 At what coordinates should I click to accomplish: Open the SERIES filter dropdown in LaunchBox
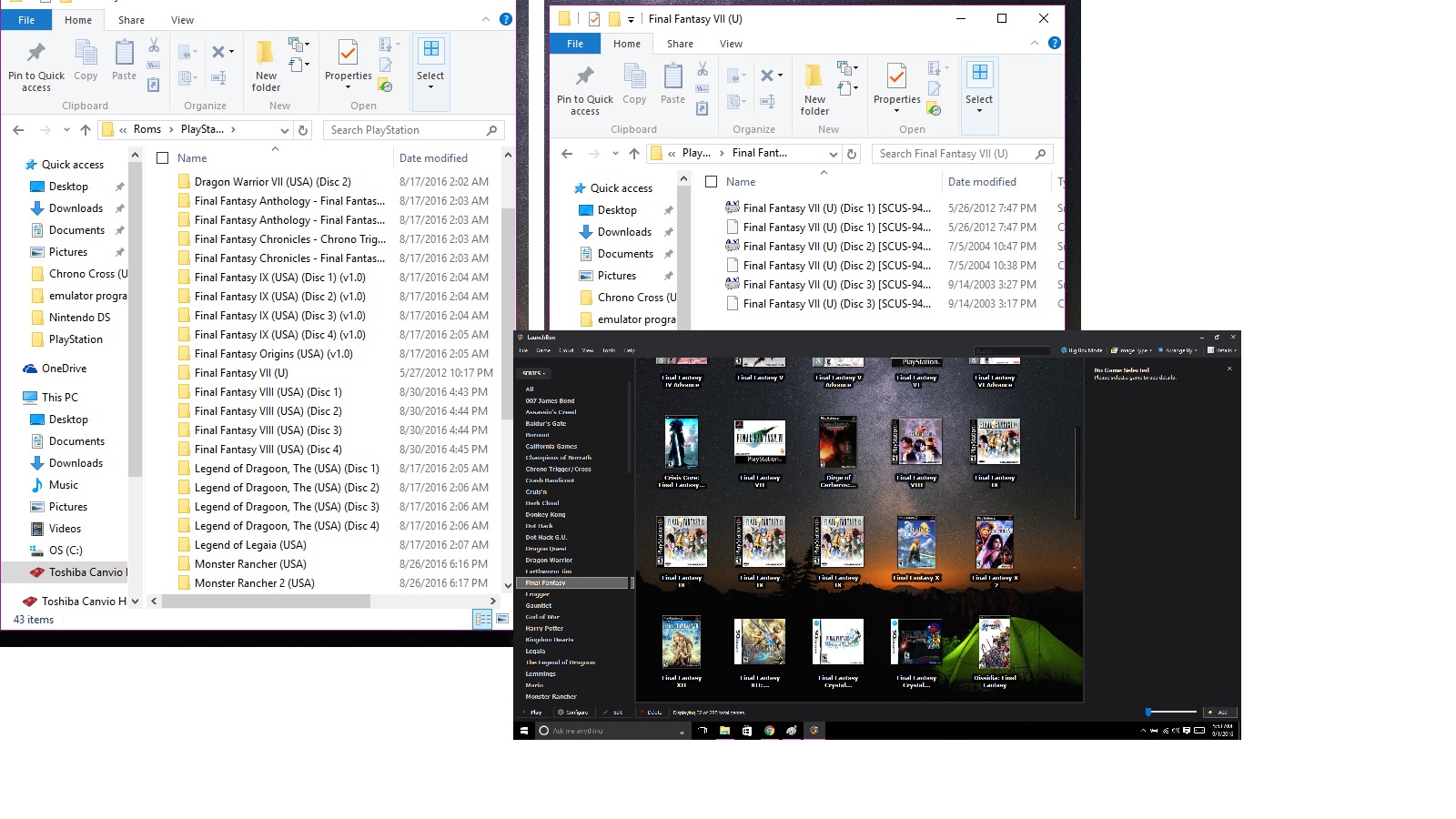click(534, 373)
